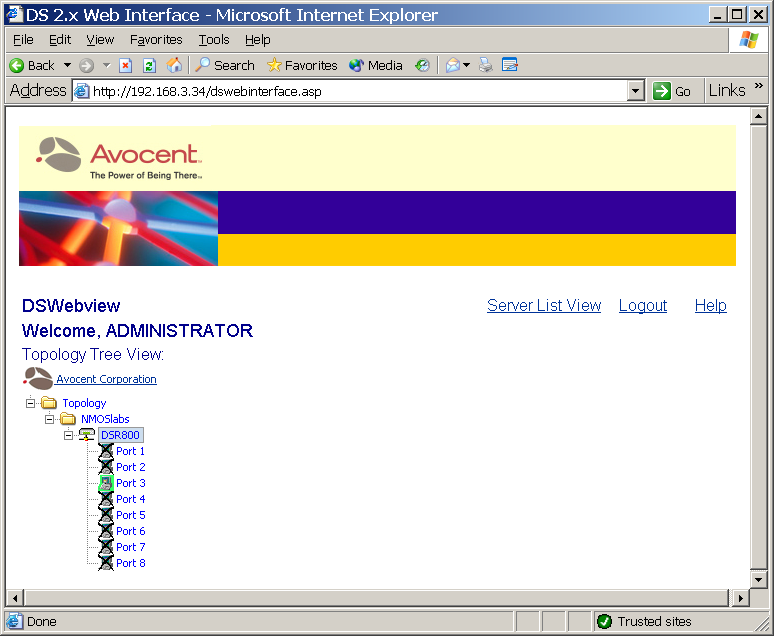This screenshot has width=774, height=636.
Task: Click the crossed-out server icon for Port 2
Action: (x=106, y=467)
